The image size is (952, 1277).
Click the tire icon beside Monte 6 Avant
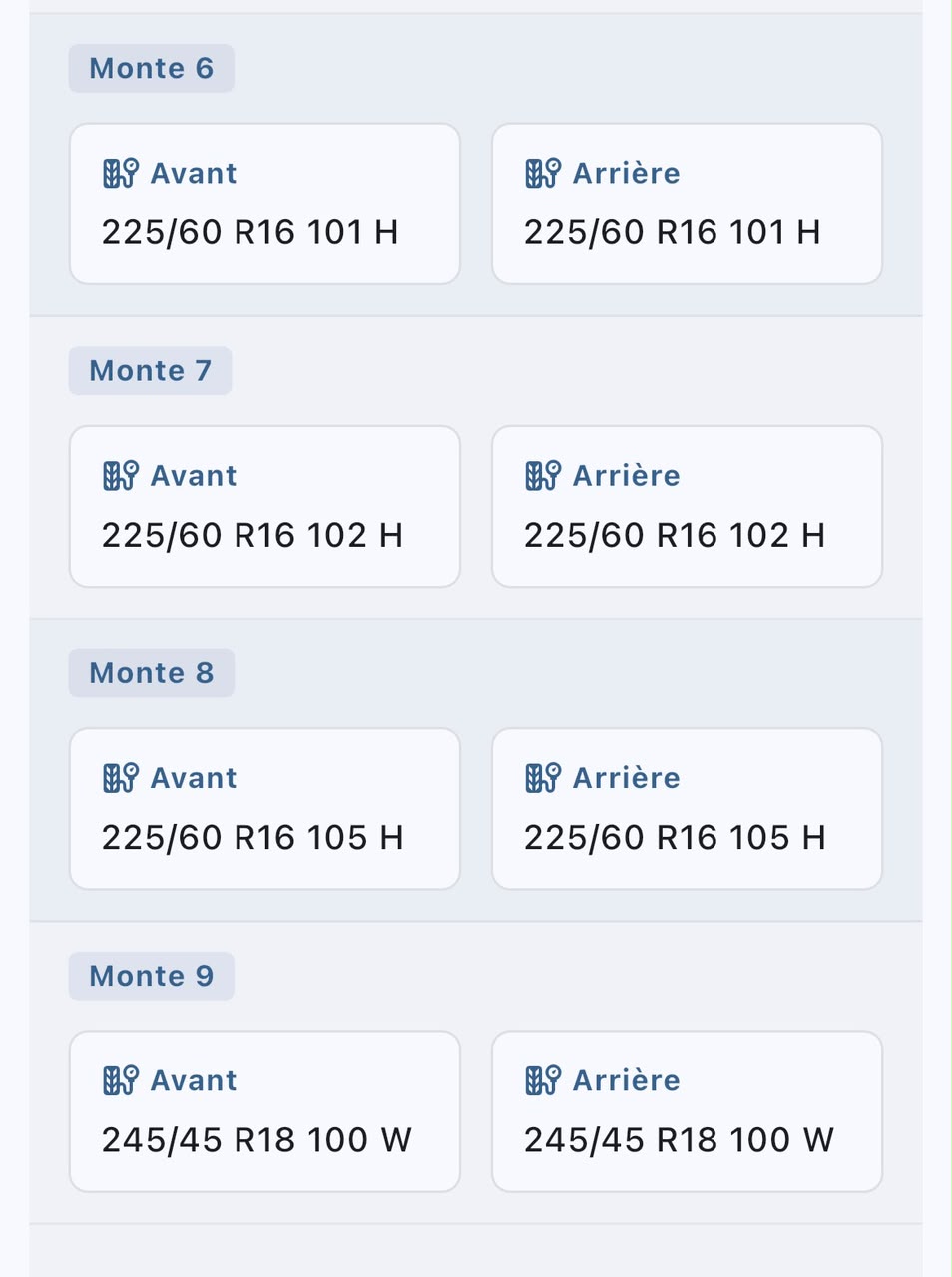tap(121, 173)
